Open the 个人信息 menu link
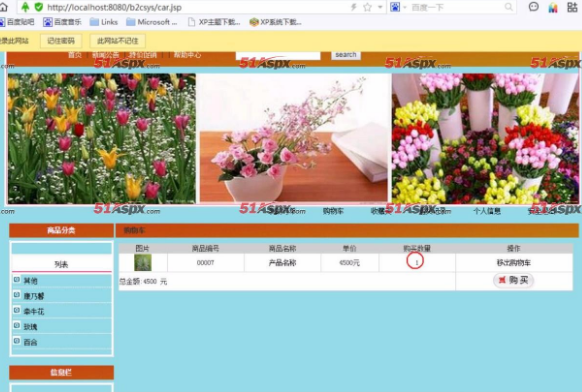The width and height of the screenshot is (582, 392). [487, 211]
